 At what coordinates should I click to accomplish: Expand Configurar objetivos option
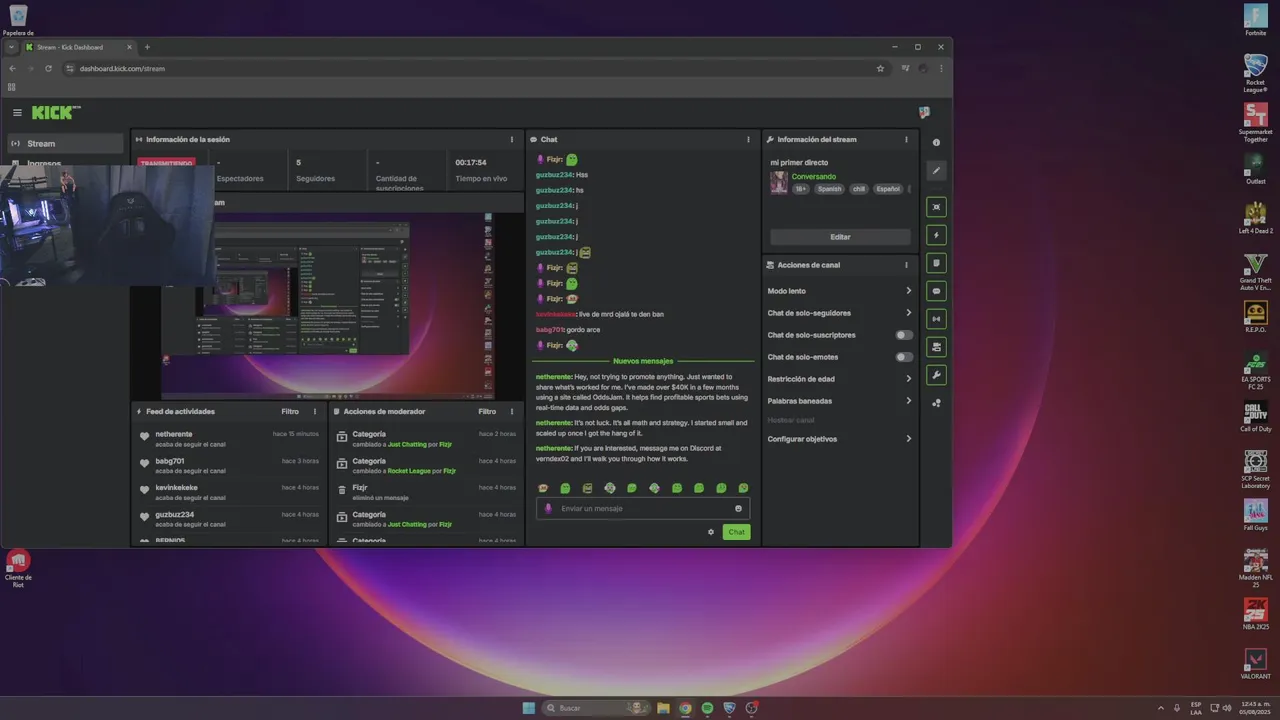tap(840, 439)
